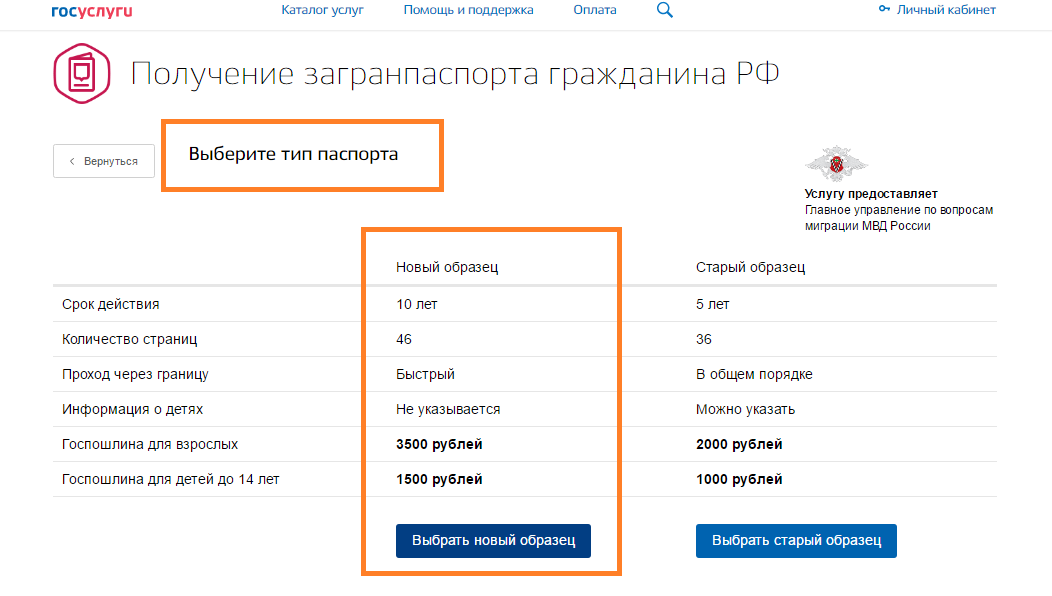Viewport: 1052px width, 596px height.
Task: Click the Госпошлина для взрослых row label
Action: (x=150, y=444)
